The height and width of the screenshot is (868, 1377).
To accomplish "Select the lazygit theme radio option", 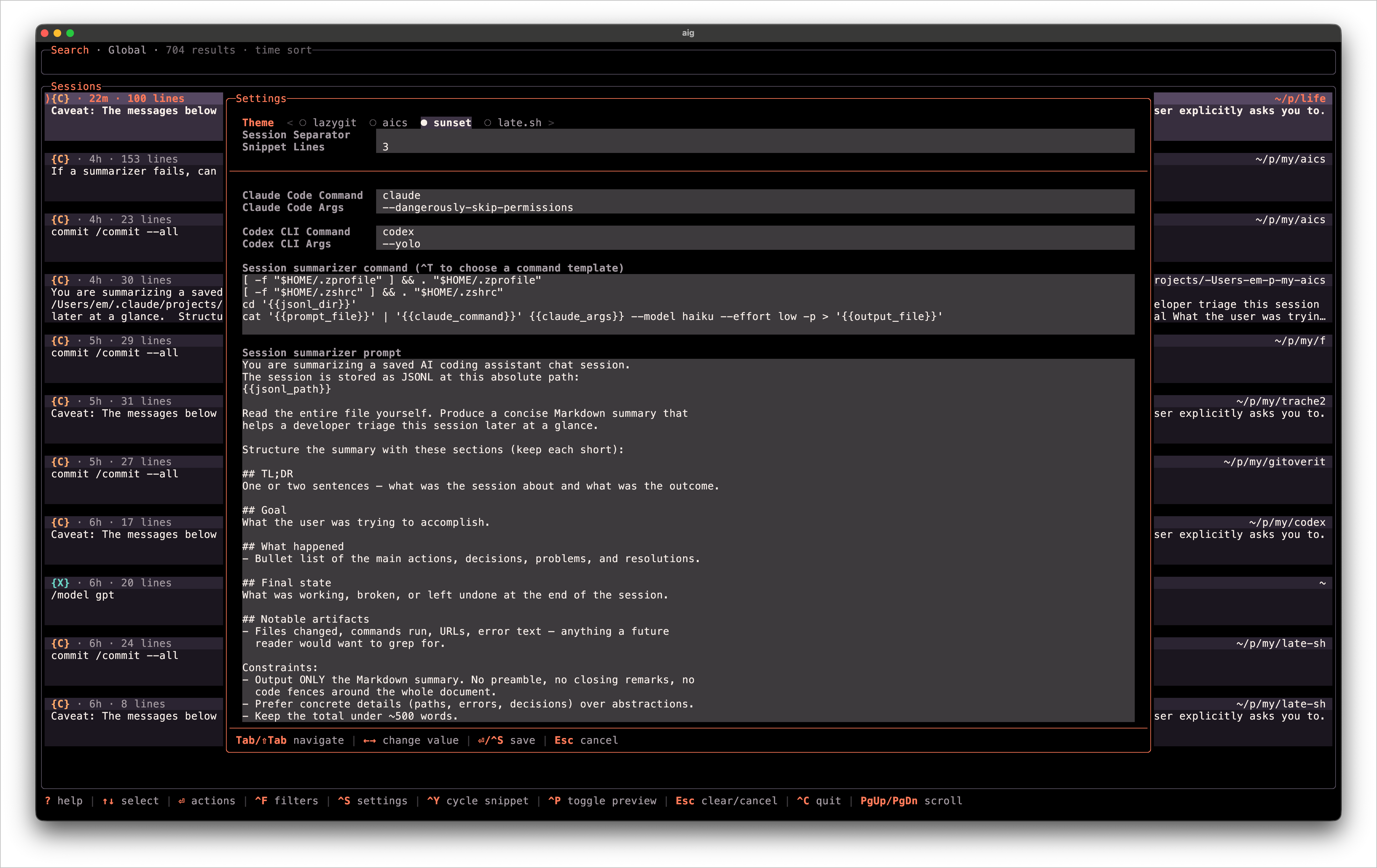I will (x=328, y=123).
